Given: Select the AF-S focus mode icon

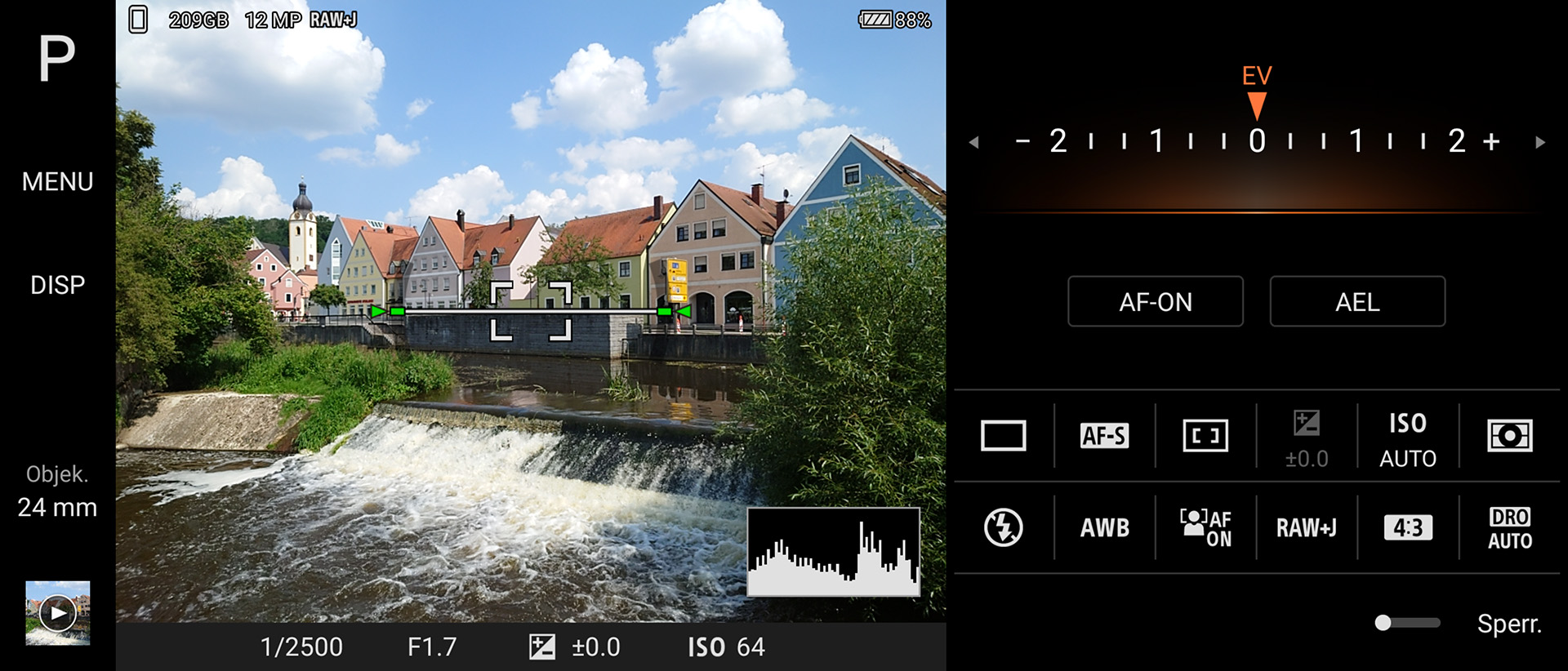Looking at the screenshot, I should (x=1104, y=436).
